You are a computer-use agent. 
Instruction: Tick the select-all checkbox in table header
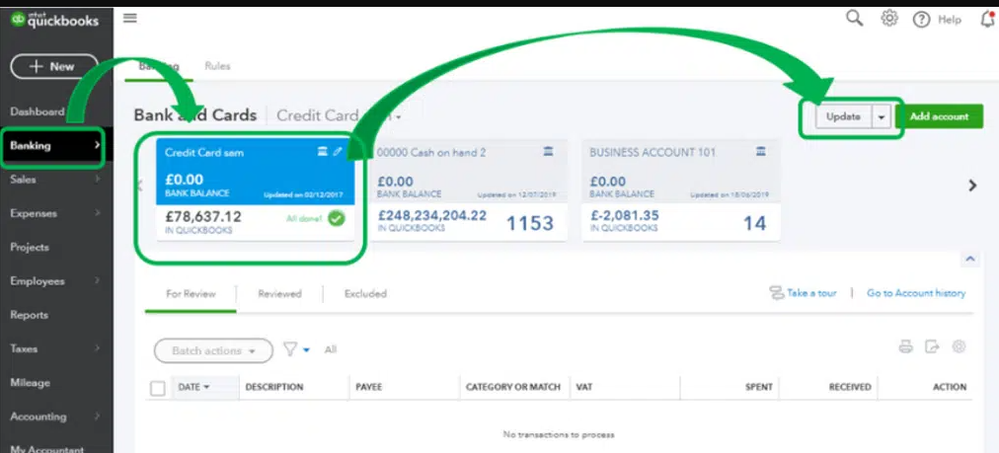157,387
